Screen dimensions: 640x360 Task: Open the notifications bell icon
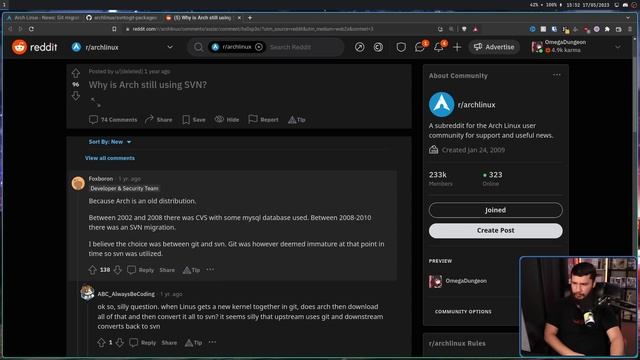pos(439,47)
